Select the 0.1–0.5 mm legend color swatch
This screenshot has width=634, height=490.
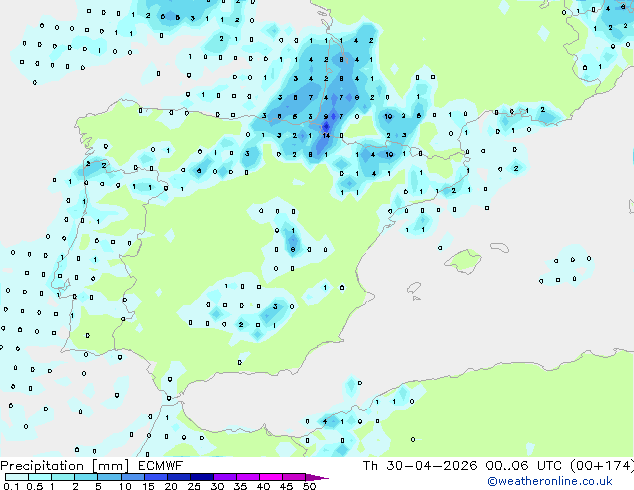point(17,477)
